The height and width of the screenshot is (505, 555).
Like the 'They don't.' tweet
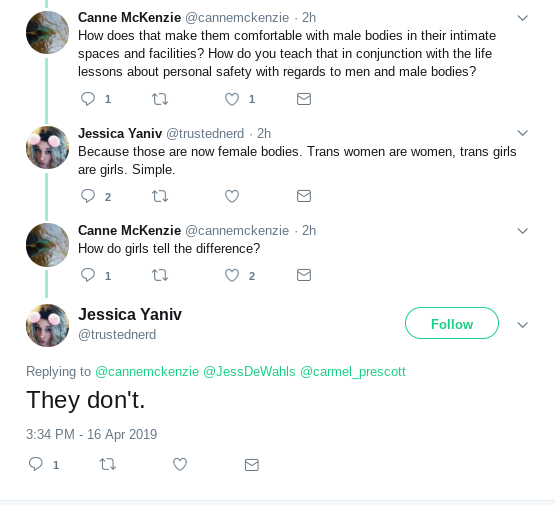(180, 464)
